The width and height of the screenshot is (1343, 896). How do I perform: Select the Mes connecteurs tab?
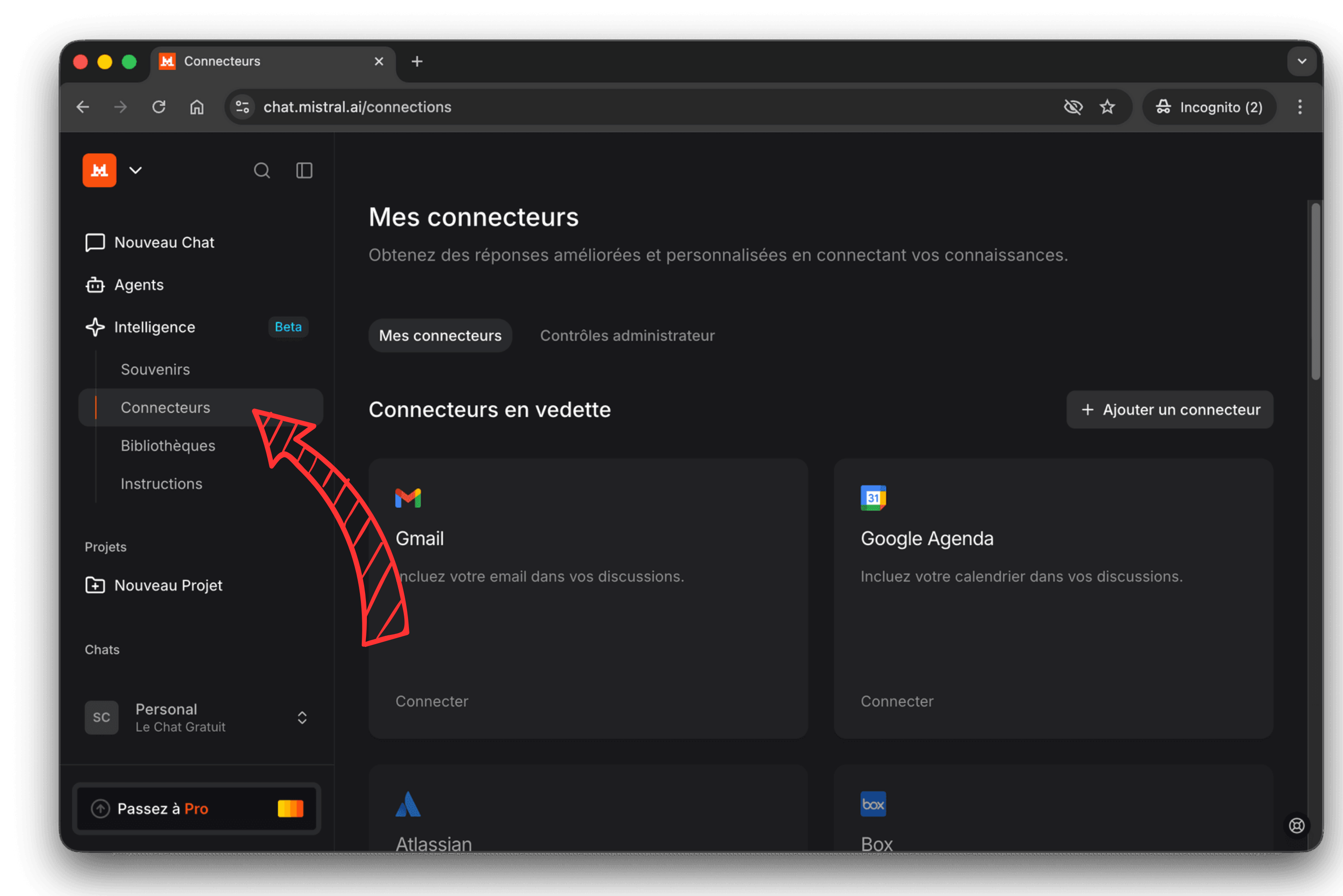(440, 335)
